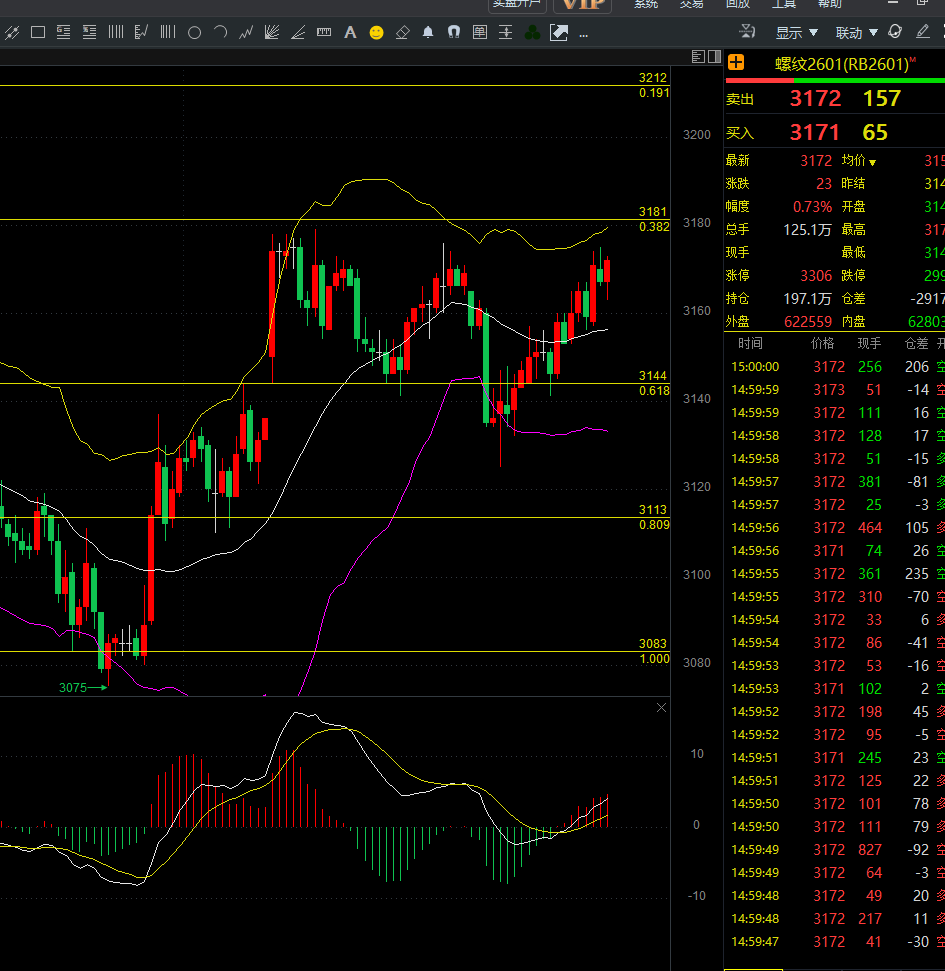Image resolution: width=945 pixels, height=971 pixels.
Task: Select the 15:00:00 tick row
Action: pyautogui.click(x=834, y=367)
